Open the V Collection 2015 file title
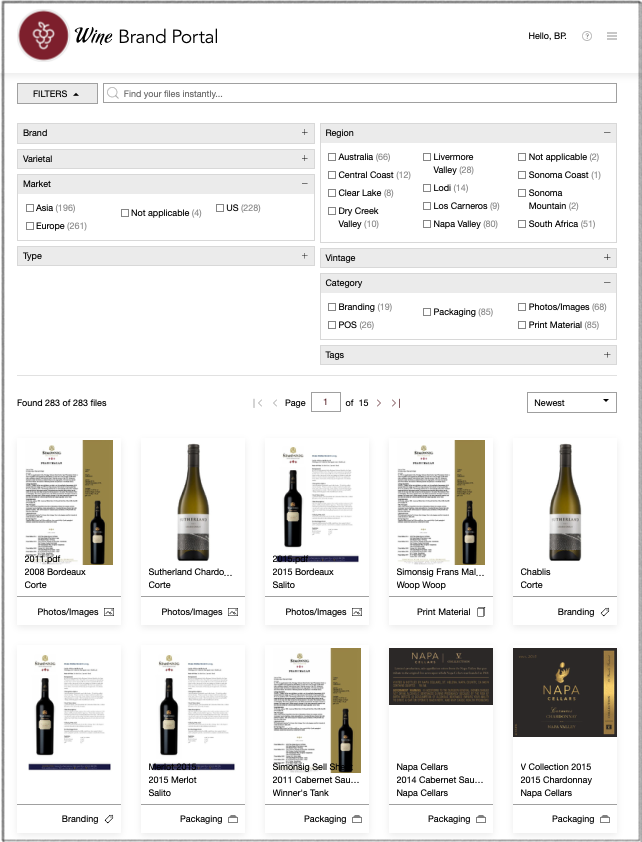 pyautogui.click(x=556, y=767)
